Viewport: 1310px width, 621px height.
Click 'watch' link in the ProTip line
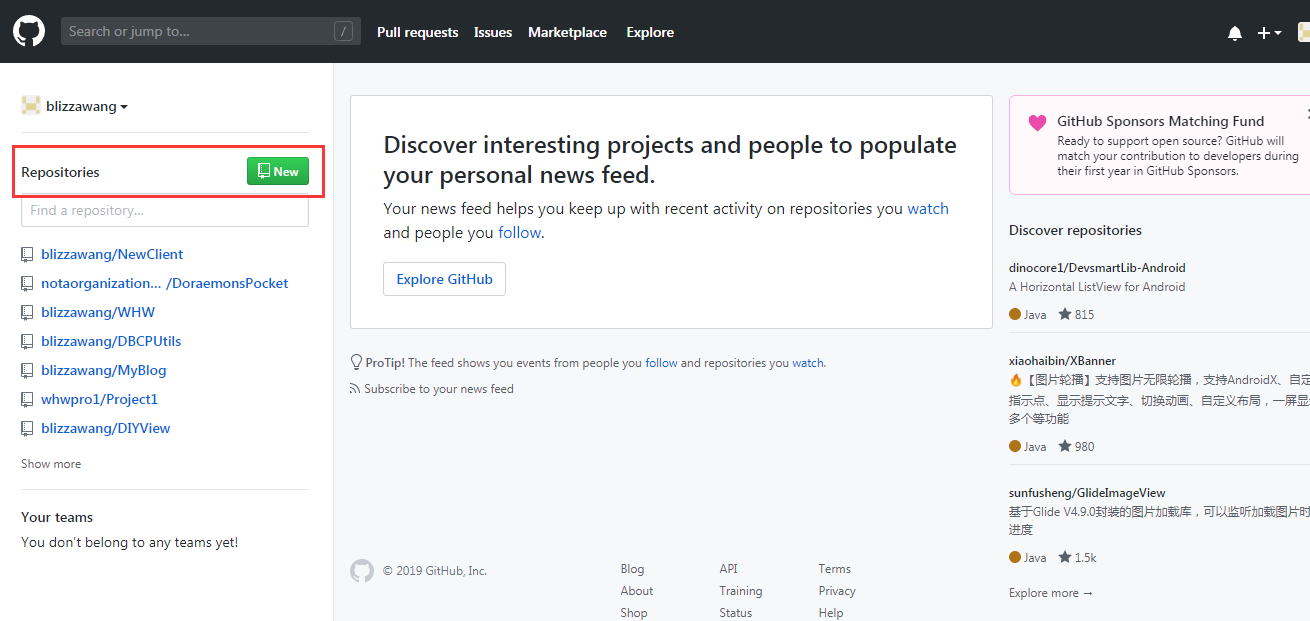click(808, 363)
